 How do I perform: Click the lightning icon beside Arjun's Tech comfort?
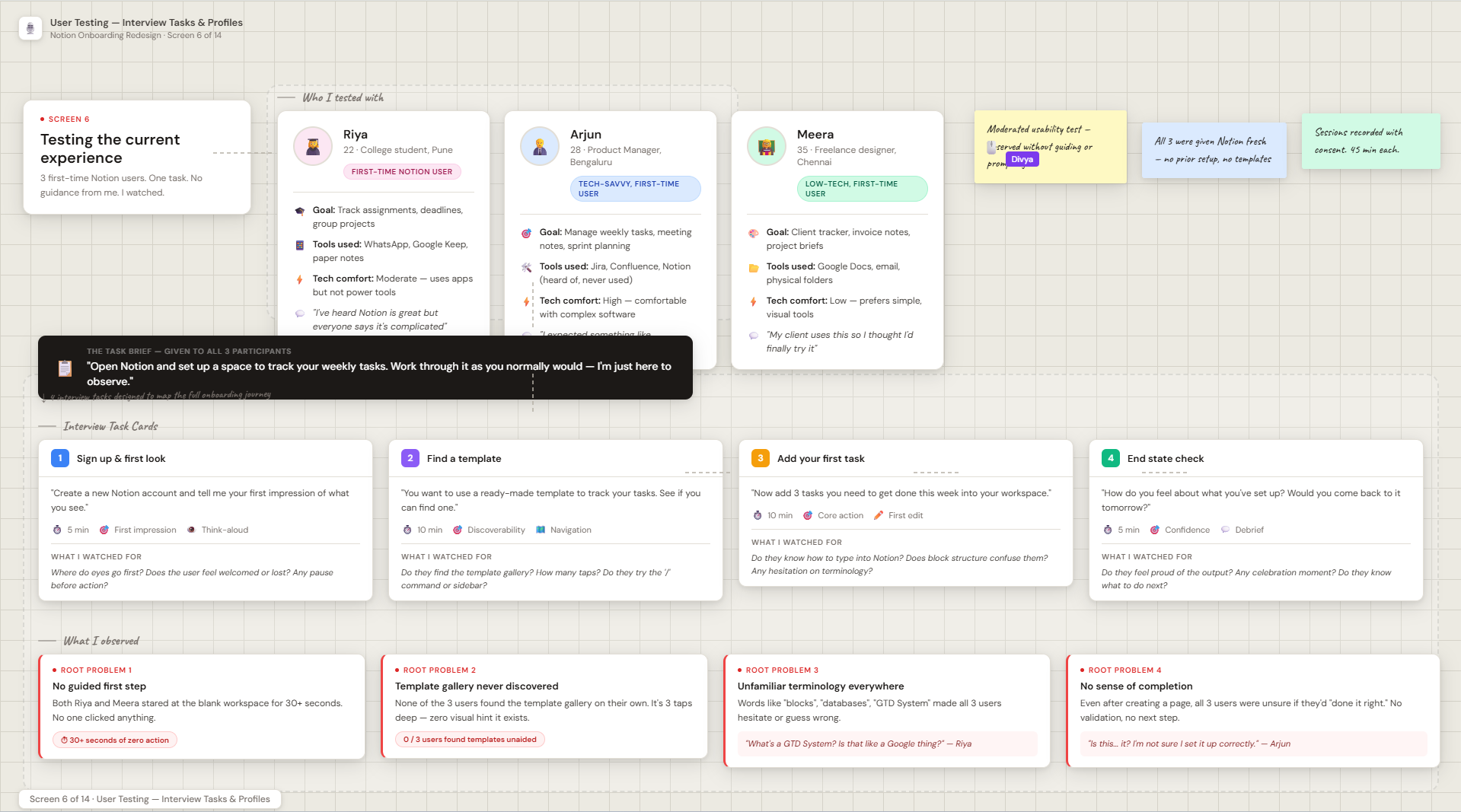(x=526, y=301)
